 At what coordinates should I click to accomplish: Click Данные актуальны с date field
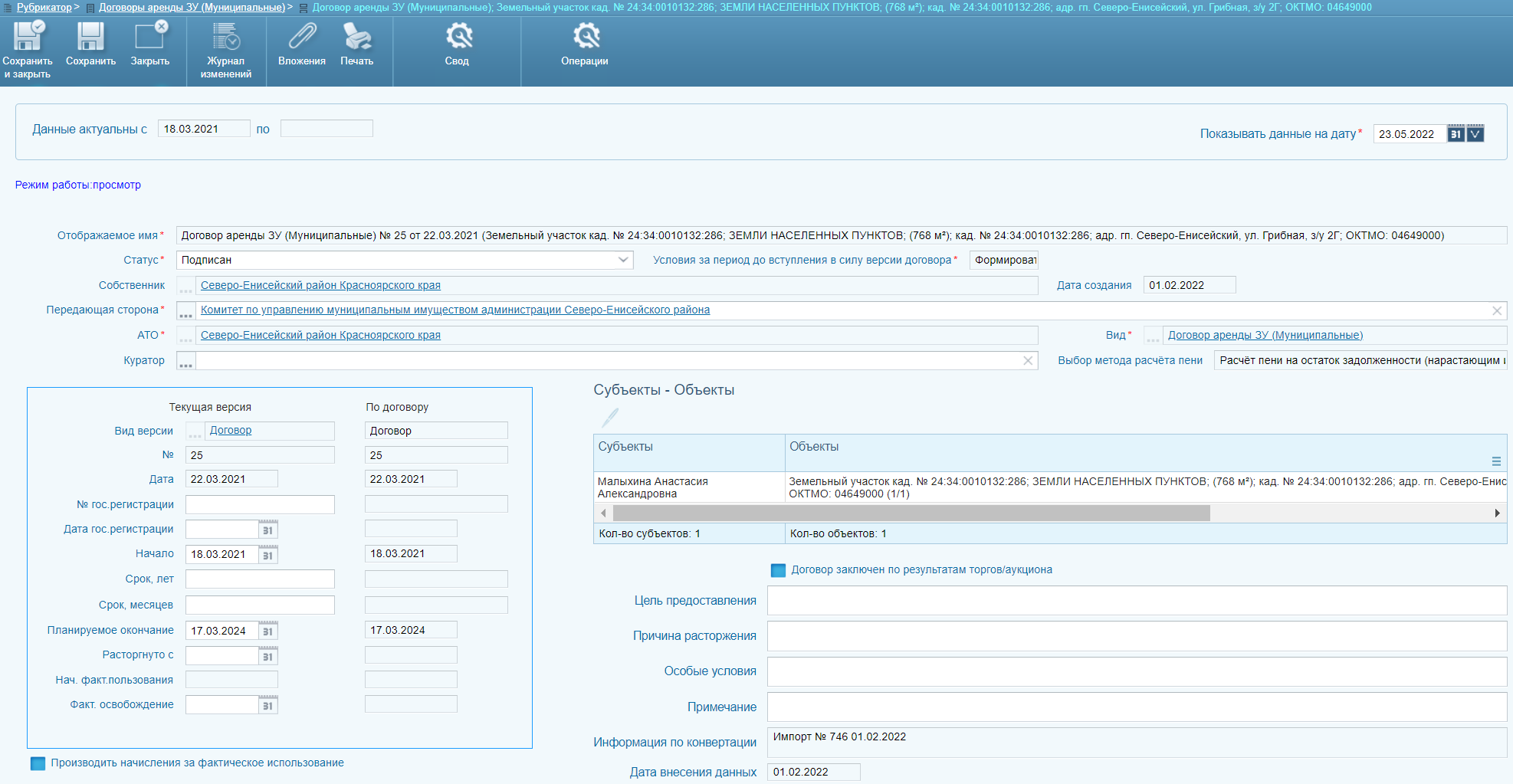pyautogui.click(x=204, y=129)
